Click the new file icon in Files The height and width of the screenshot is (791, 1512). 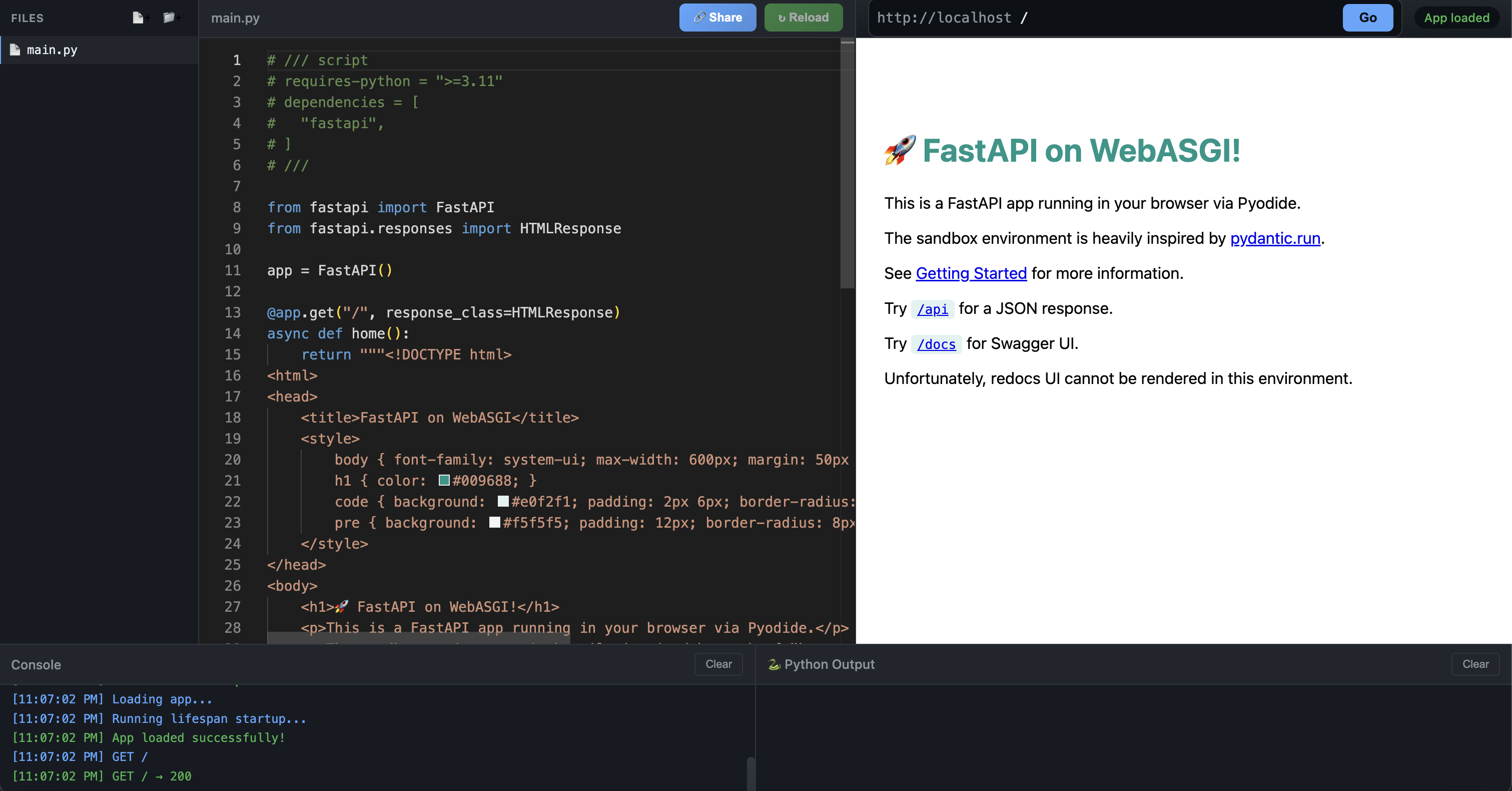(139, 18)
